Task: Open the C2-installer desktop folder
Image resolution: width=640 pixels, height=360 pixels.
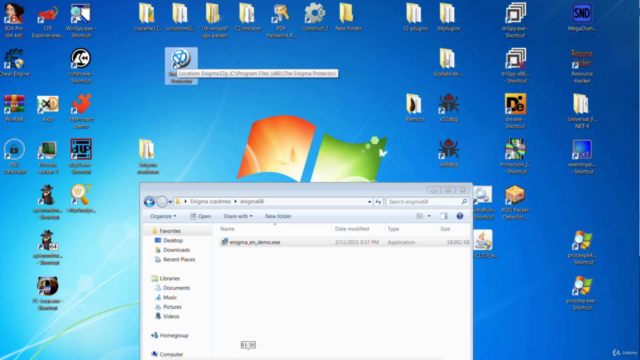Action: pos(247,17)
